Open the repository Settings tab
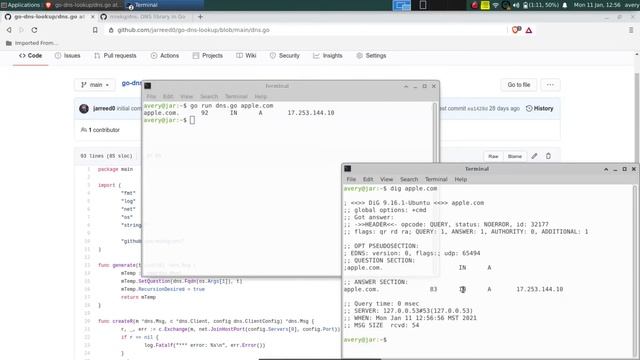The height and width of the screenshot is (360, 640). point(371,56)
